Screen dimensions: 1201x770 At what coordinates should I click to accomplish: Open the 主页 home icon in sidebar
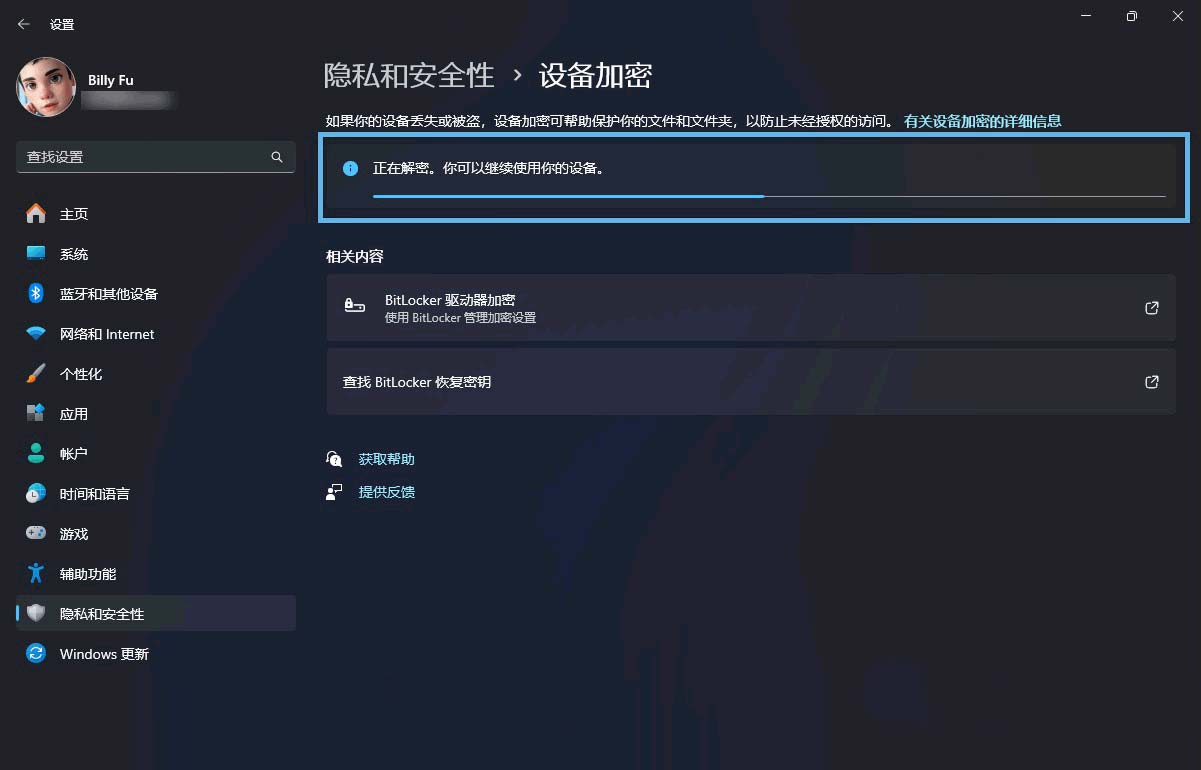[x=36, y=214]
